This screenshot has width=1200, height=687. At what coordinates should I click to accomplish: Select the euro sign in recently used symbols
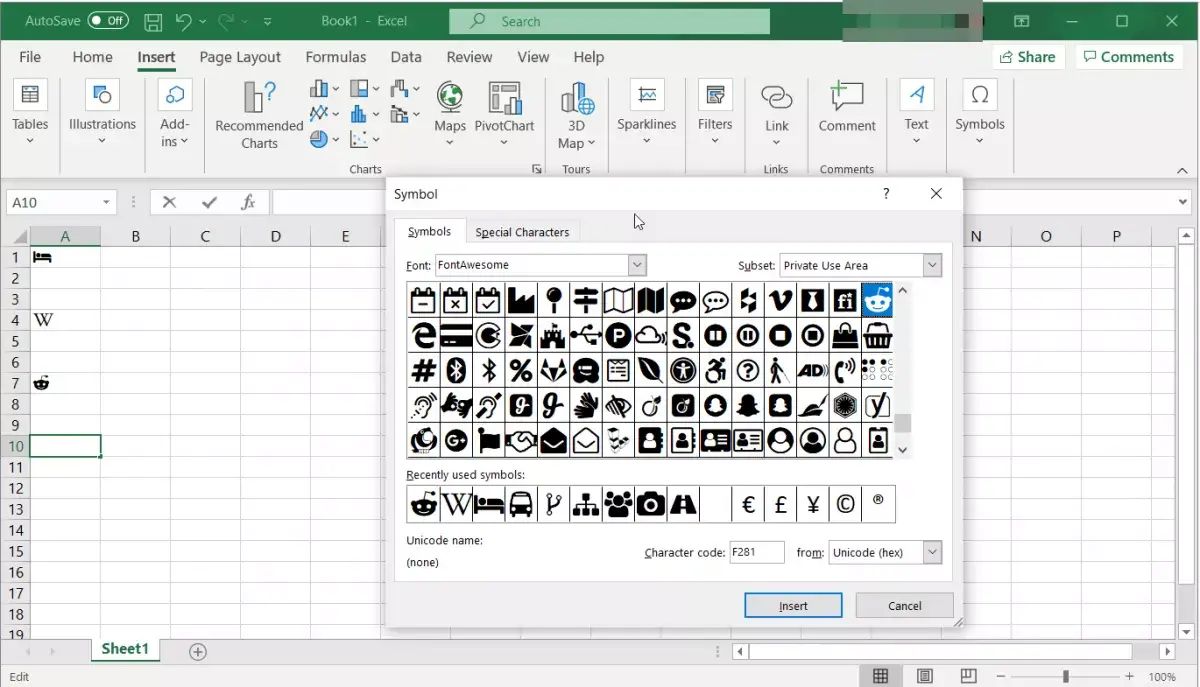pos(748,505)
